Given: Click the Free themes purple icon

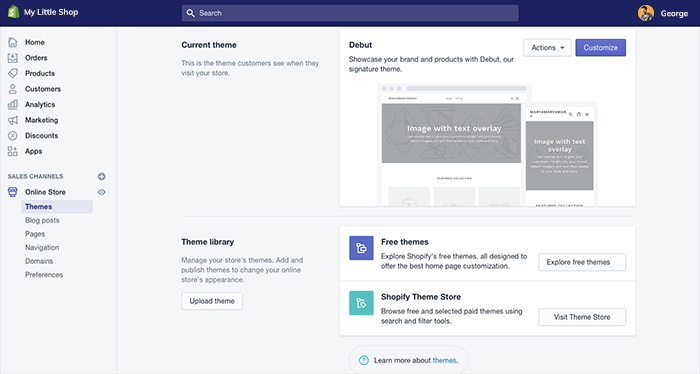Looking at the screenshot, I should pyautogui.click(x=361, y=248).
